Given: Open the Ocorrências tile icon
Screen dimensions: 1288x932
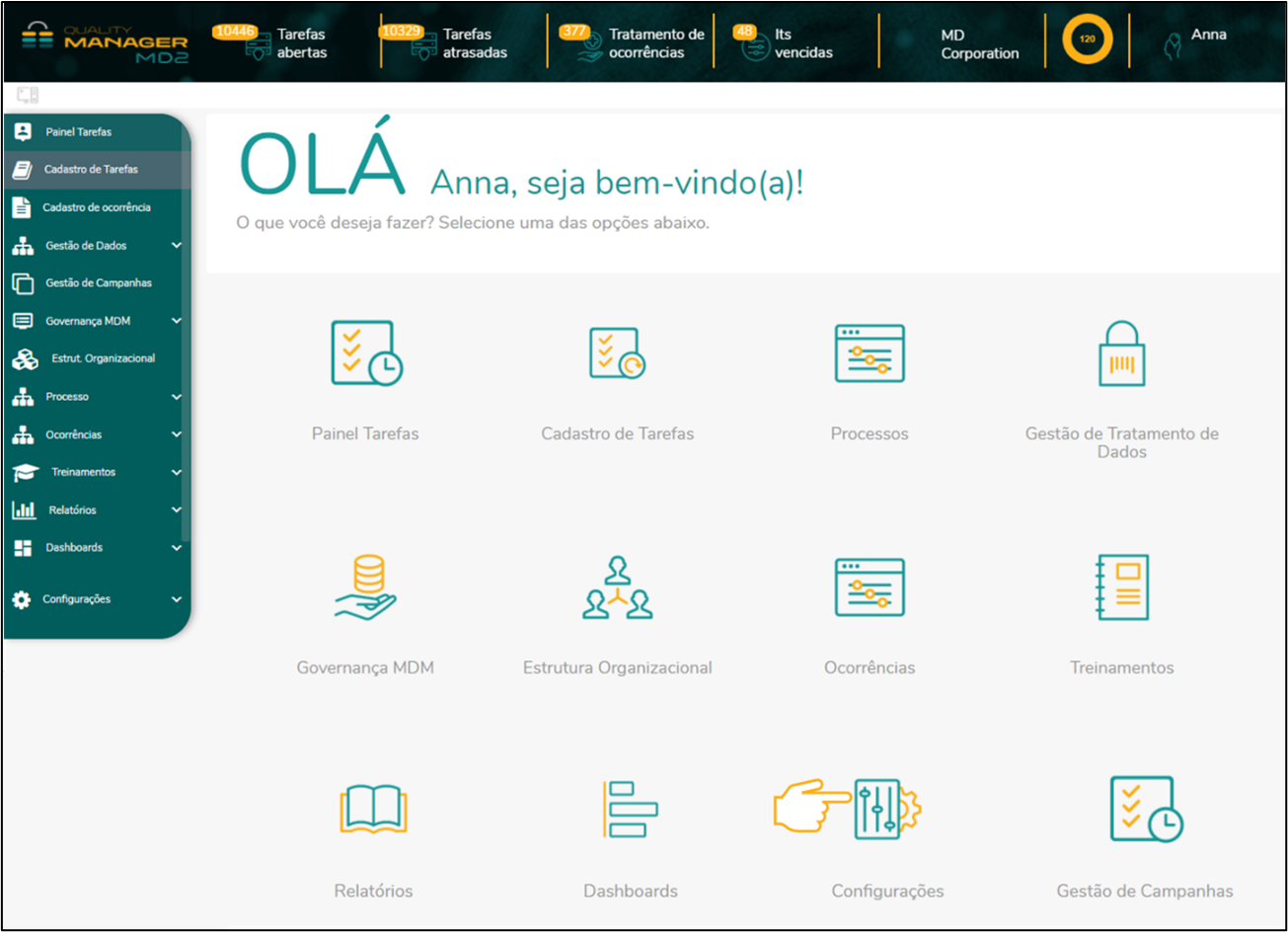Looking at the screenshot, I should pos(870,587).
